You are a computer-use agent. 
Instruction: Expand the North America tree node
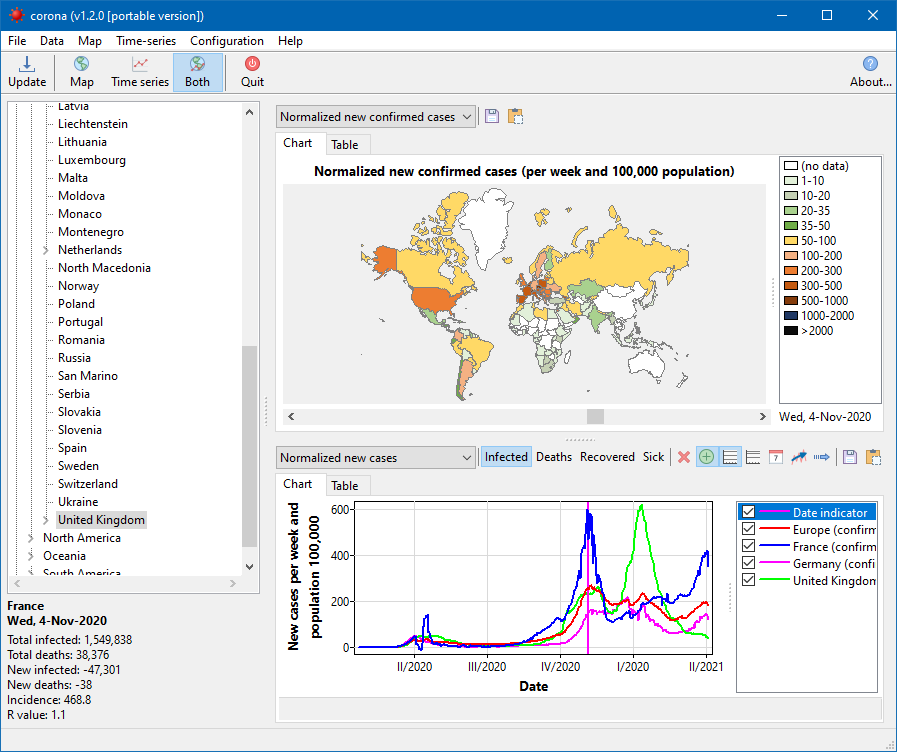(31, 538)
